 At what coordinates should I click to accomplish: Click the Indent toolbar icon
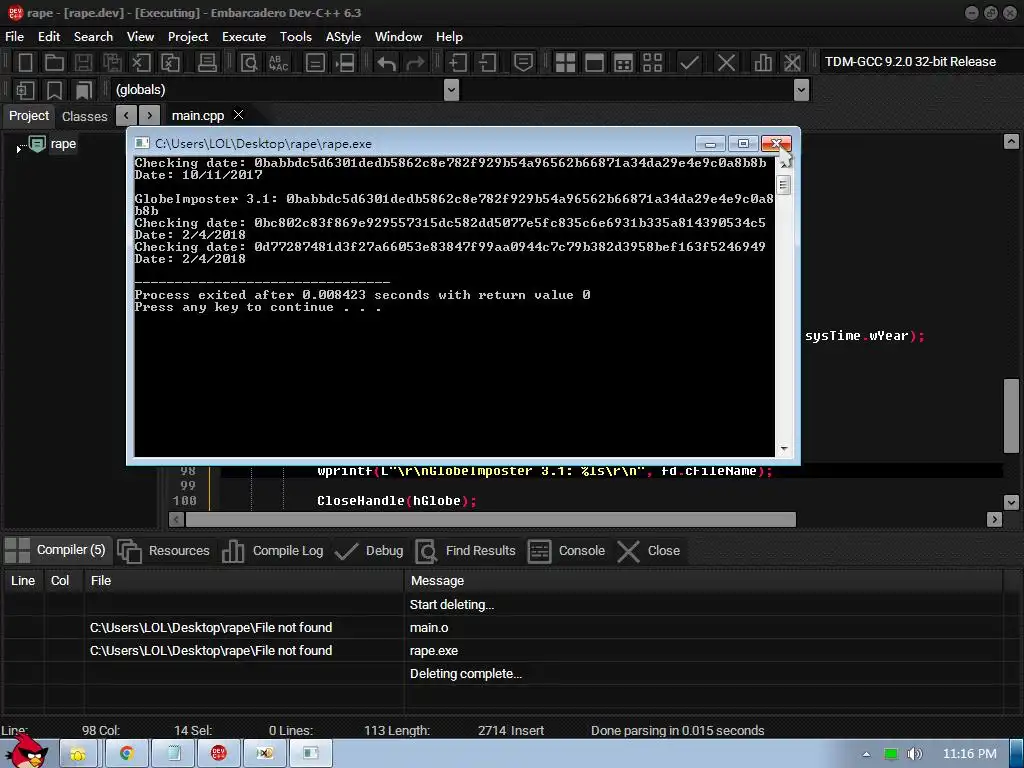(x=458, y=63)
